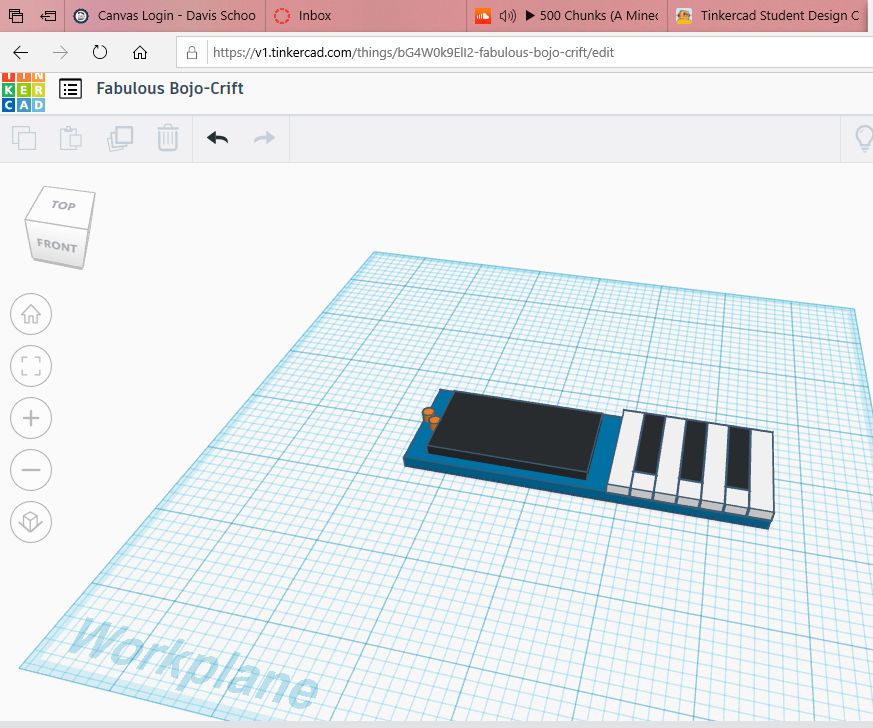Duplicate the shape with the Duplicate icon
Image resolution: width=873 pixels, height=728 pixels.
point(119,137)
